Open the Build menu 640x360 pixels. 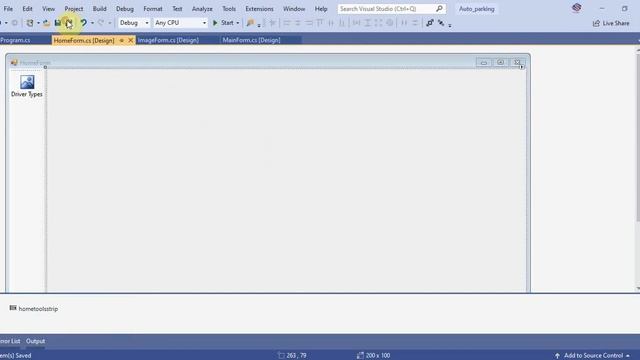pyautogui.click(x=99, y=9)
